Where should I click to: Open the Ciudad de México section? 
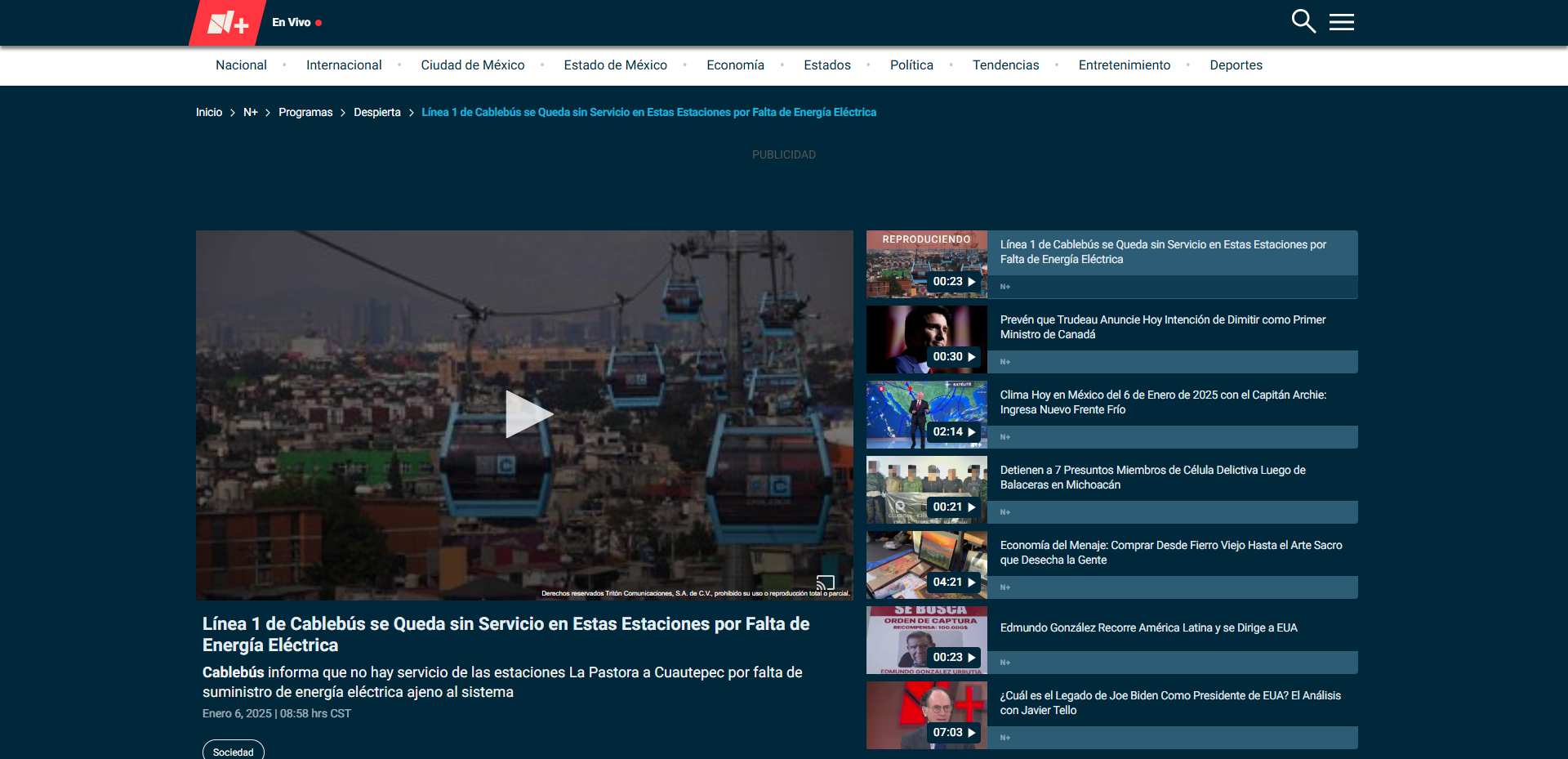click(472, 65)
